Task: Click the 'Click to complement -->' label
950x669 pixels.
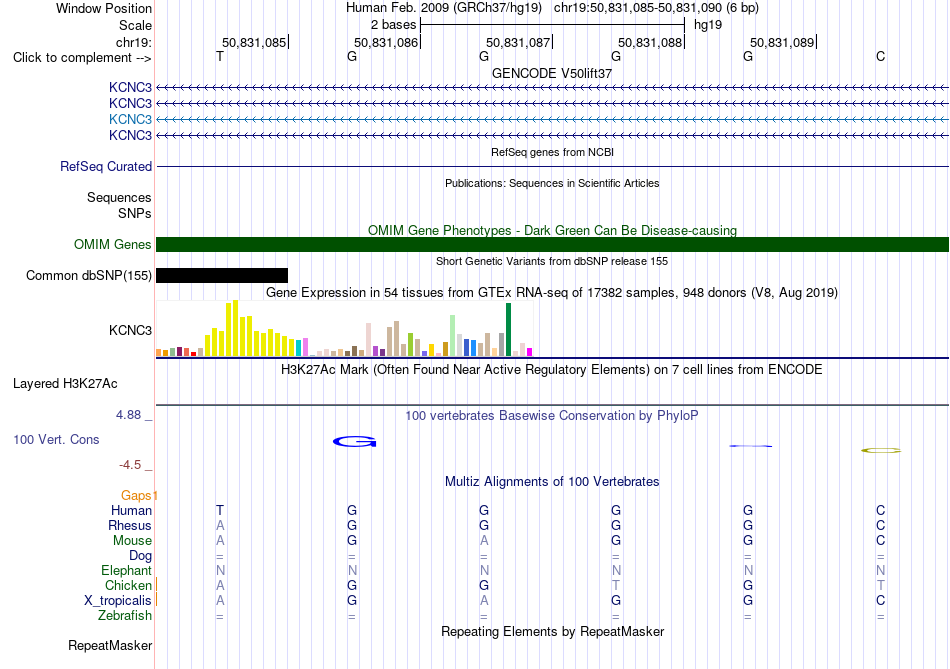Action: pos(82,58)
